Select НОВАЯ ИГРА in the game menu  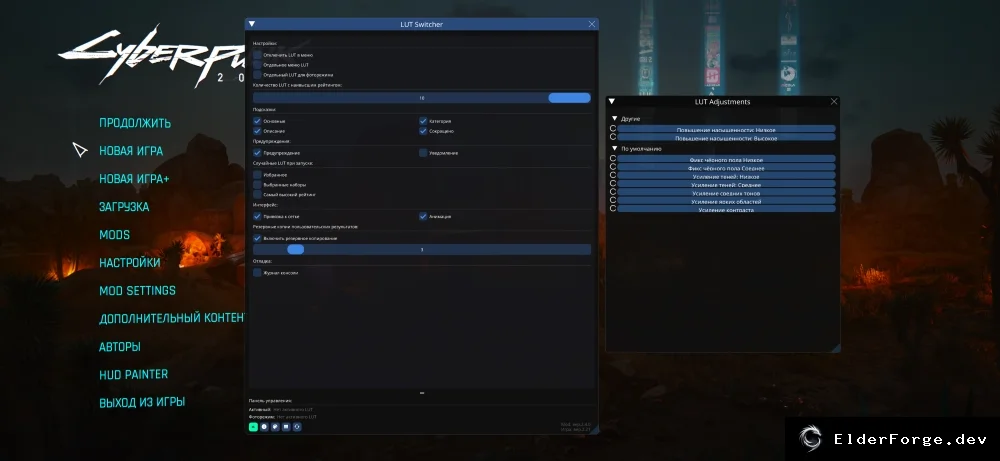131,151
